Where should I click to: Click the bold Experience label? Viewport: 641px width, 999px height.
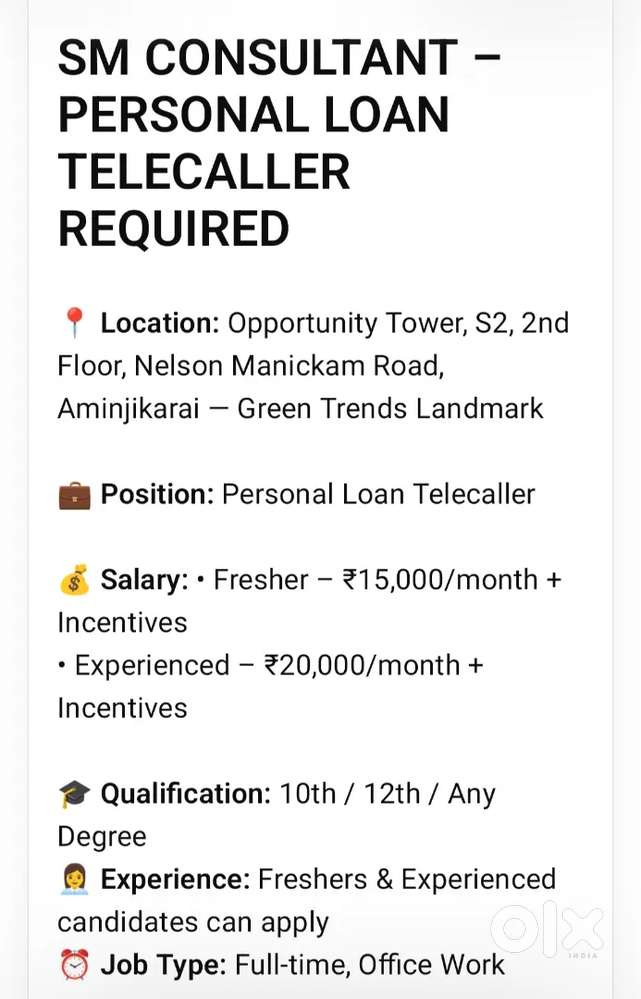(x=176, y=879)
